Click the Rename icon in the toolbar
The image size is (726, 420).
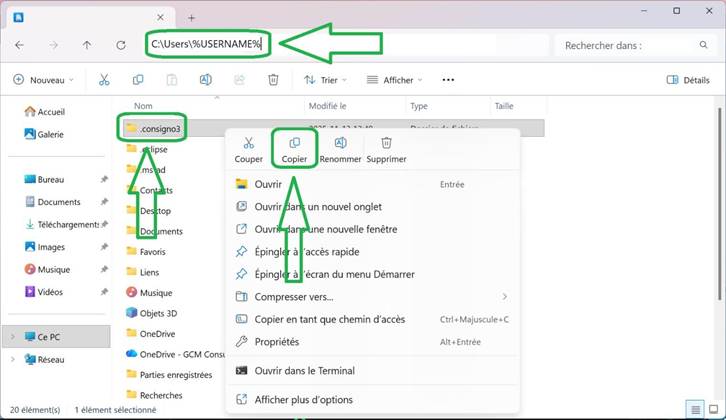206,80
